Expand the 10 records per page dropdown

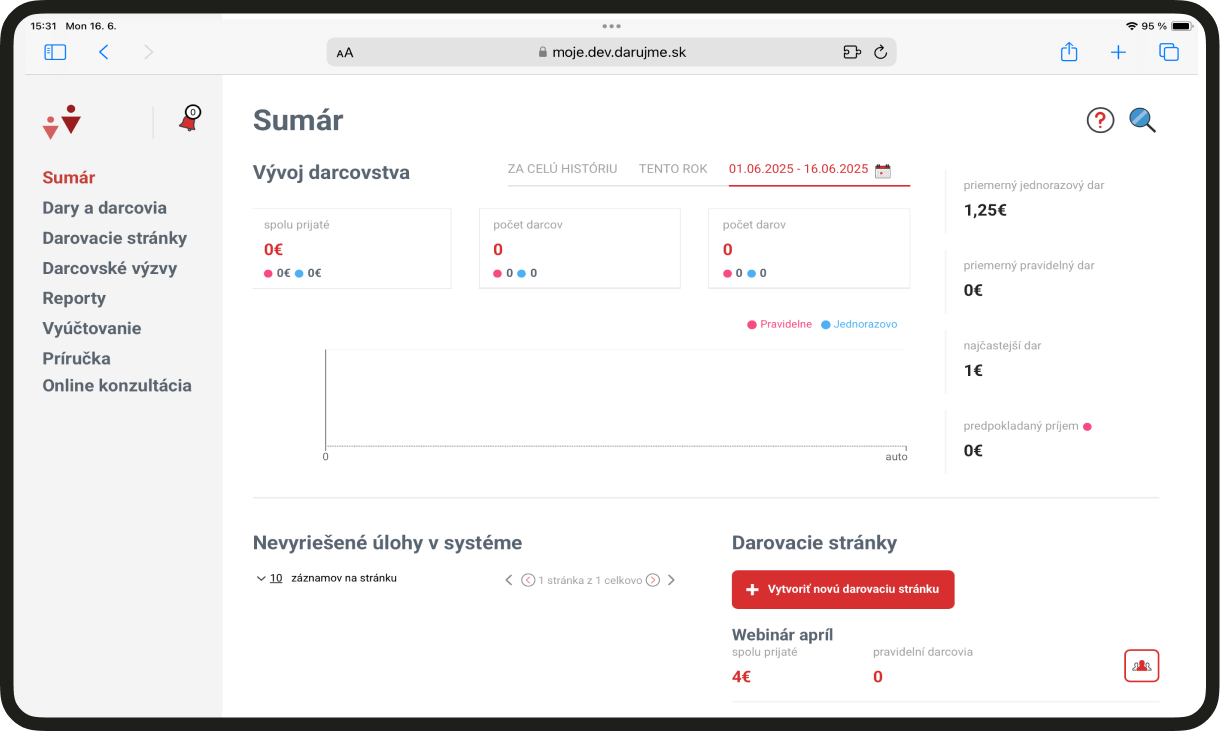tap(268, 578)
